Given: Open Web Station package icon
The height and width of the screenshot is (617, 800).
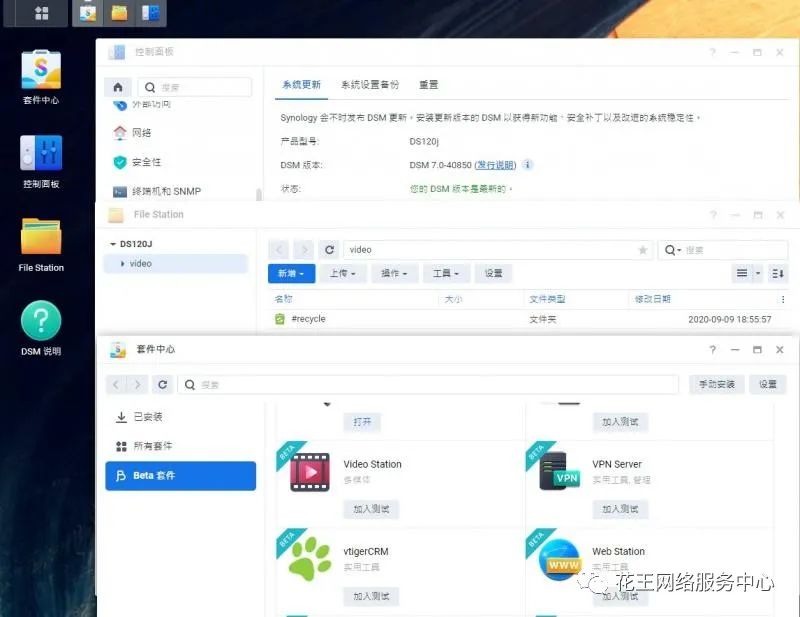Looking at the screenshot, I should click(x=559, y=560).
